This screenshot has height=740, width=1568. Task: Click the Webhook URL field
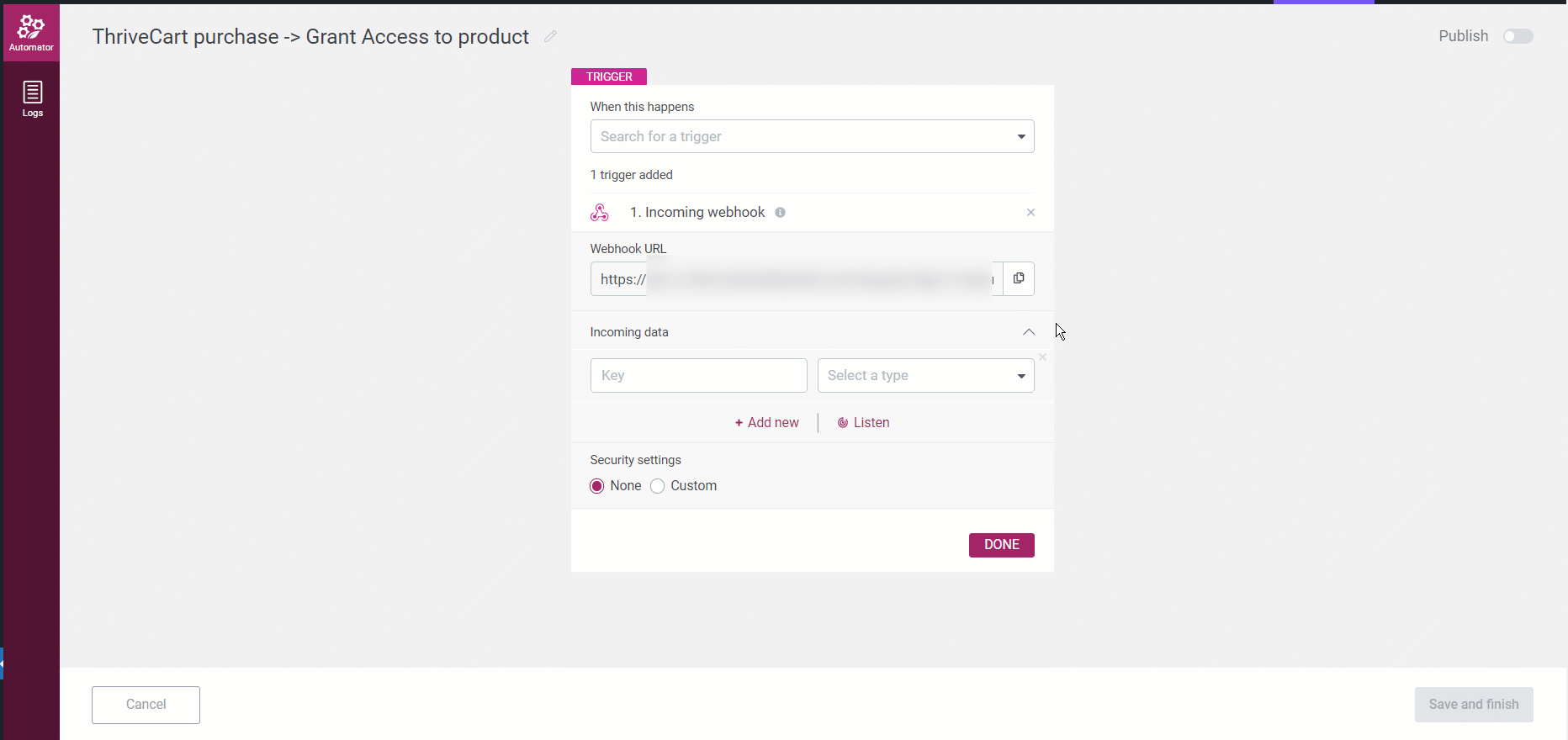tap(797, 279)
